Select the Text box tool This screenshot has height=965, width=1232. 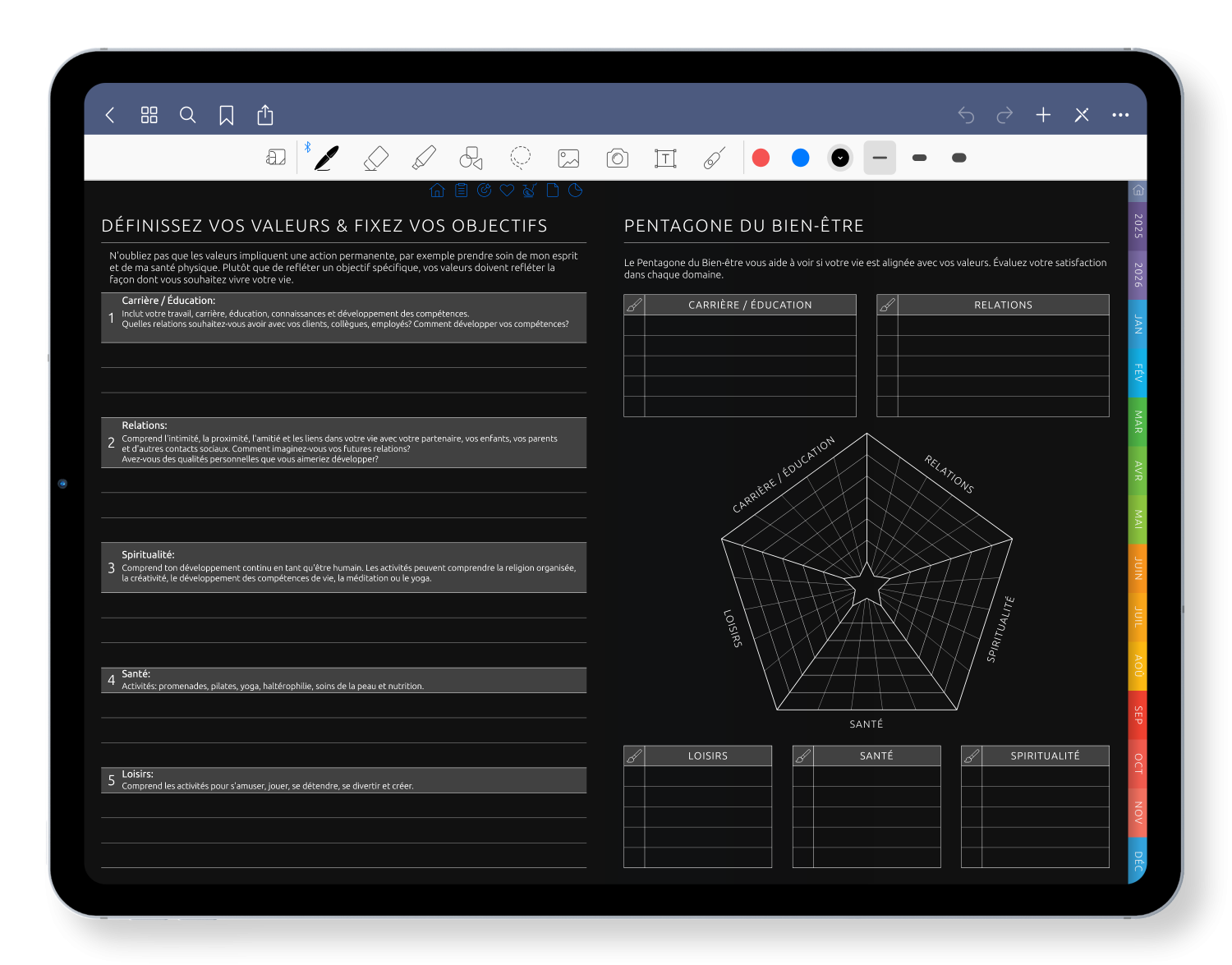[665, 158]
